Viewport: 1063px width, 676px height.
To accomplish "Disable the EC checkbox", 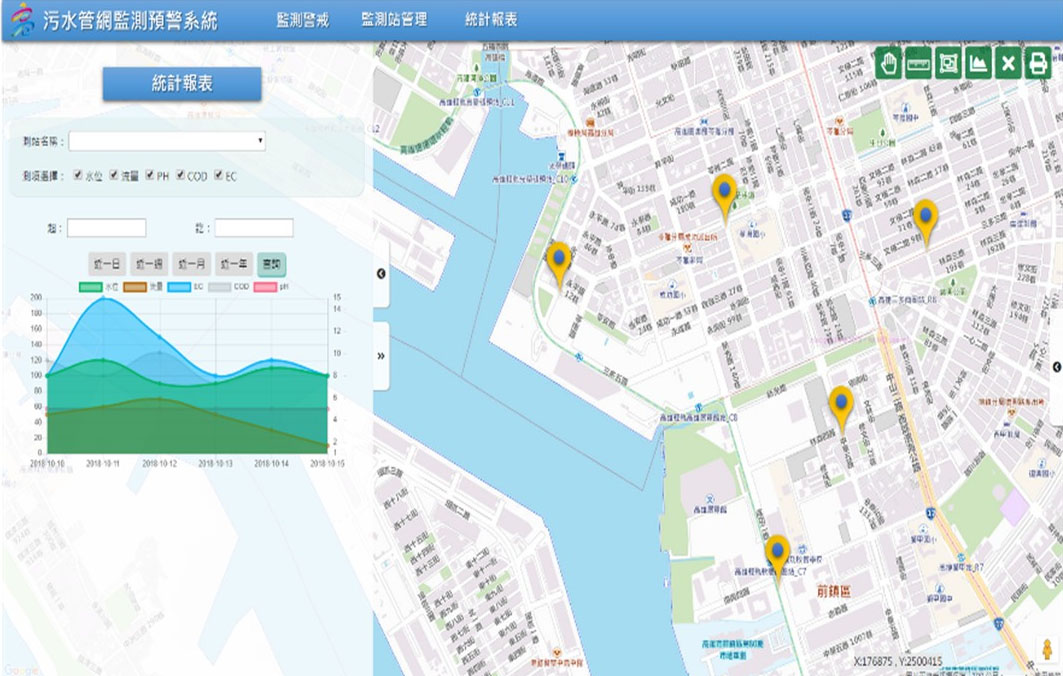I will point(218,176).
